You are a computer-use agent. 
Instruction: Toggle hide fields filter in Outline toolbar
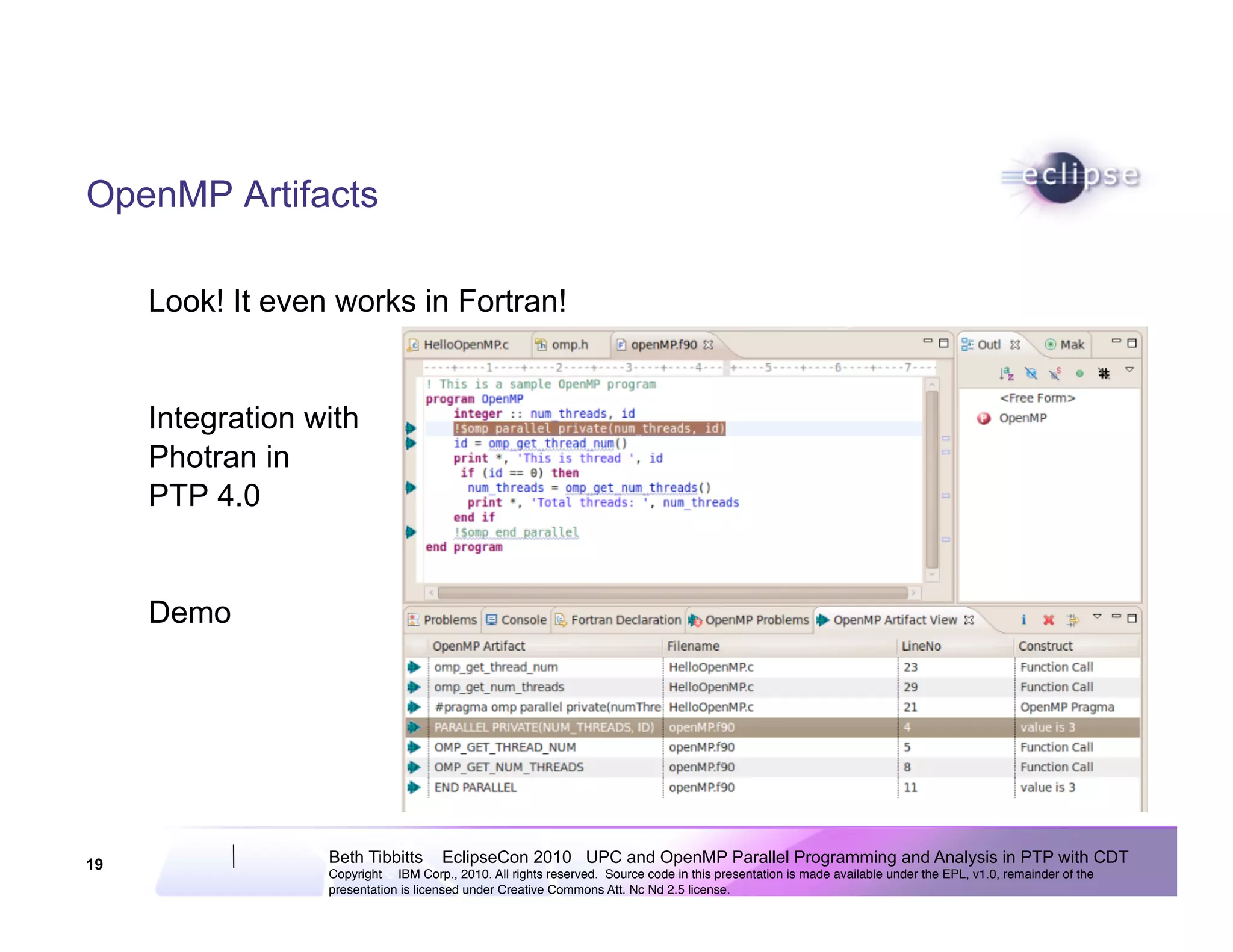1031,374
